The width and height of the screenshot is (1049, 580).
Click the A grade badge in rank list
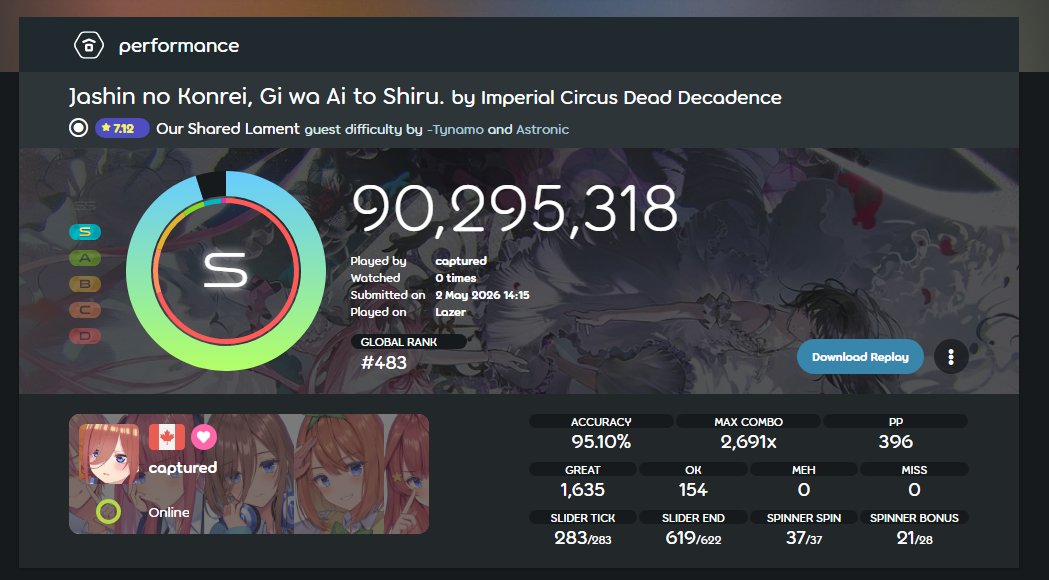(85, 258)
